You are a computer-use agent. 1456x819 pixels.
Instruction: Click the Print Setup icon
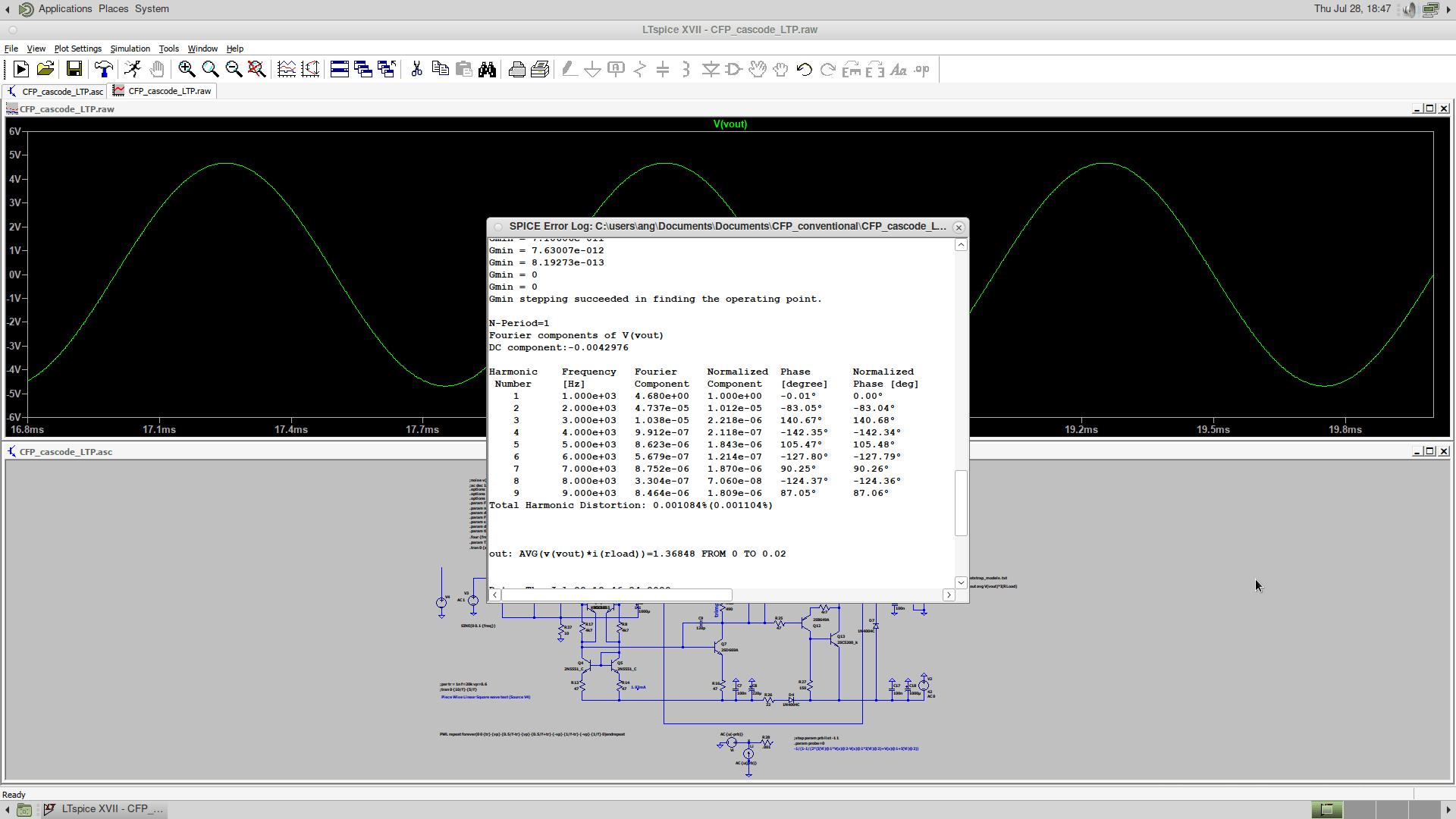pos(540,70)
